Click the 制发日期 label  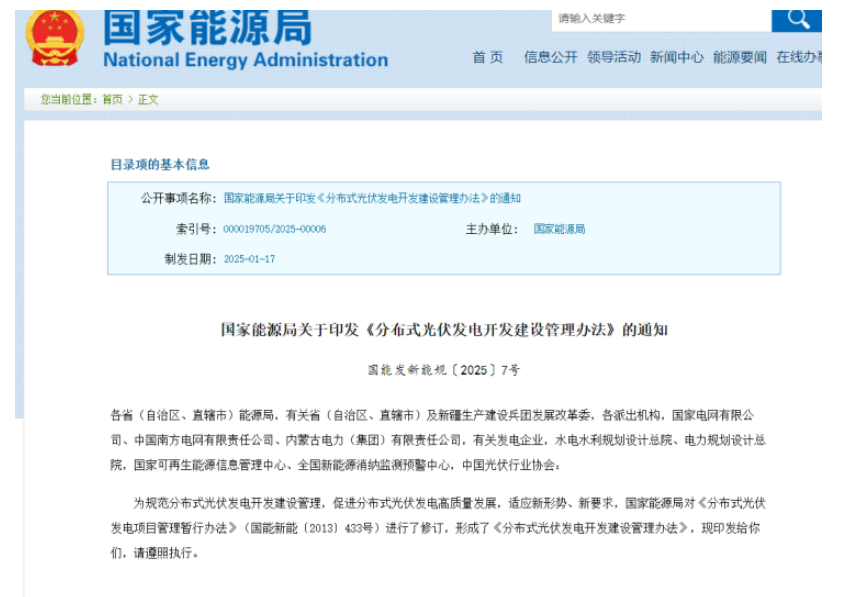[191, 259]
